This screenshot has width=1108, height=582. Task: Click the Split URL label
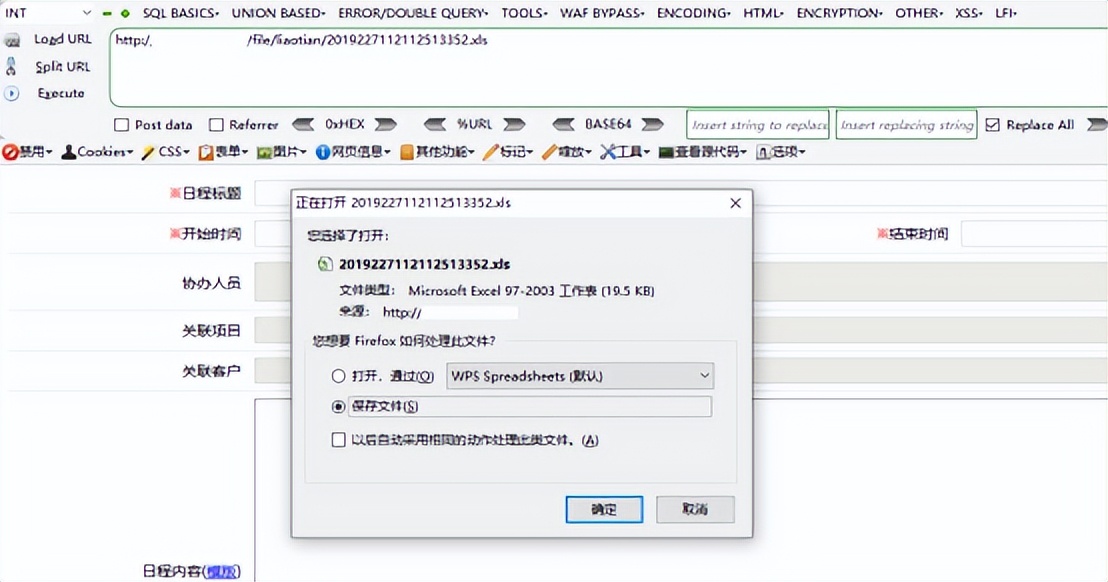[63, 67]
